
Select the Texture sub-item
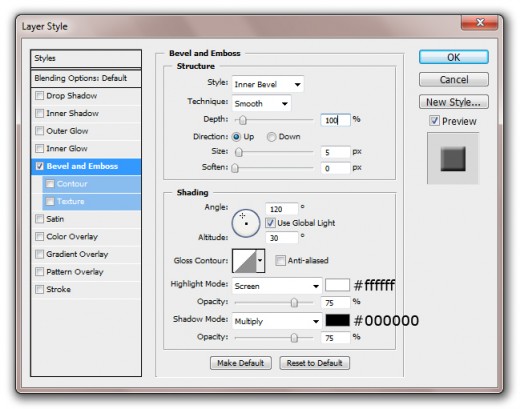(92, 201)
